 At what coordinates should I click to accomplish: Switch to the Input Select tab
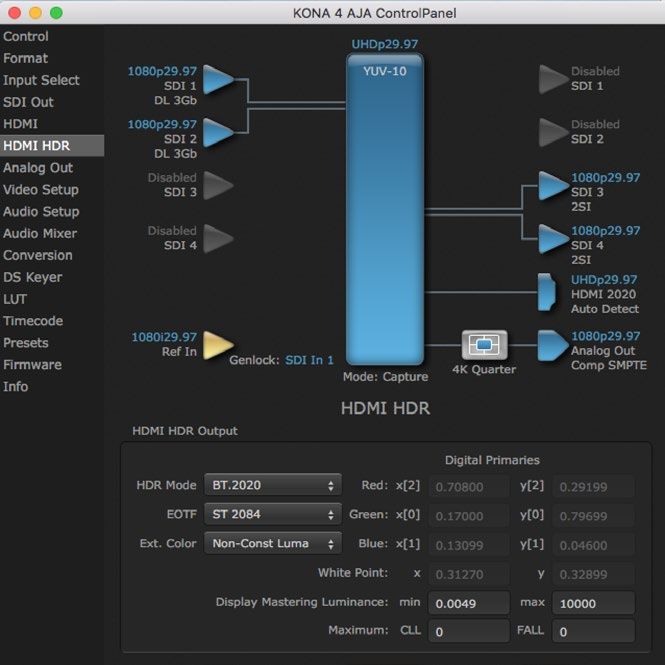tap(52, 80)
